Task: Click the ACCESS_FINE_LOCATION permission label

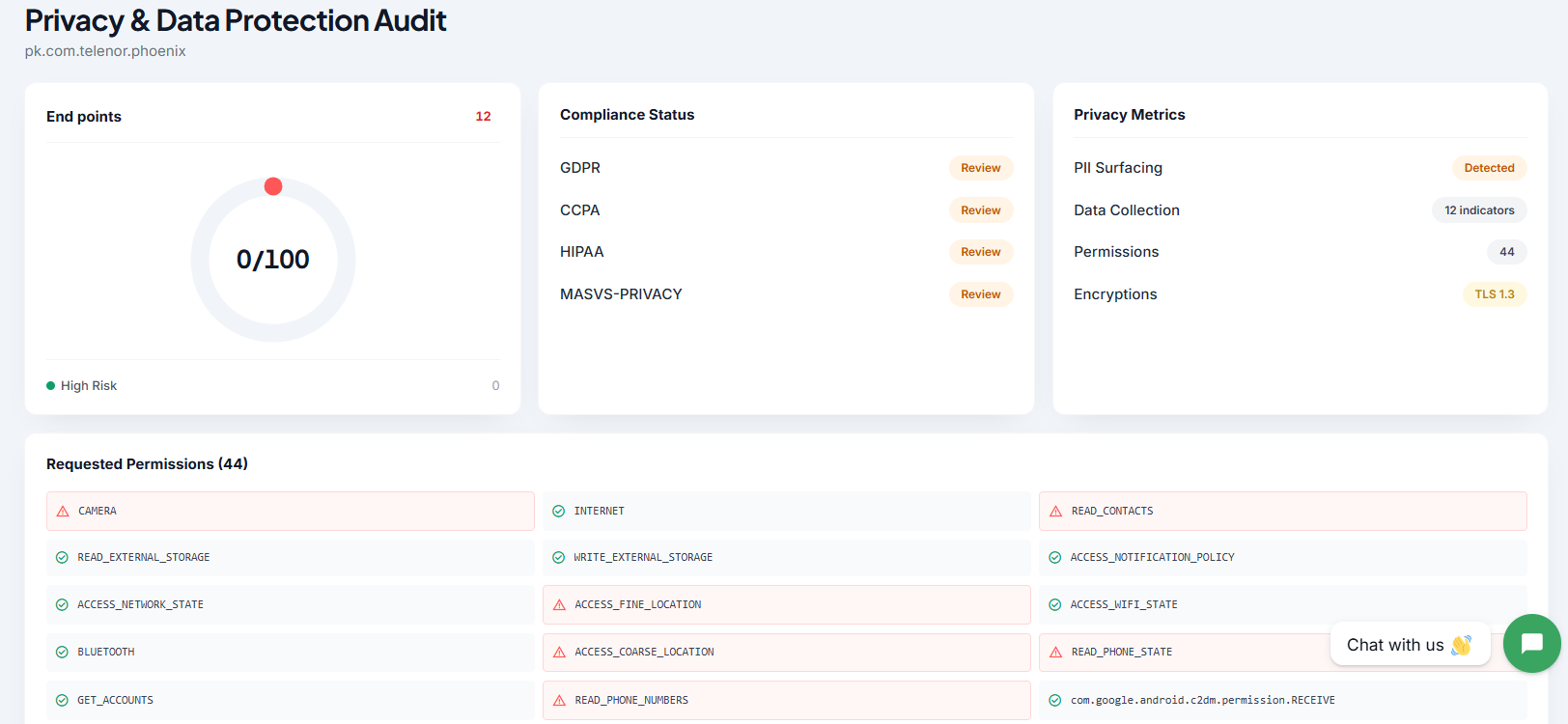Action: (x=638, y=605)
